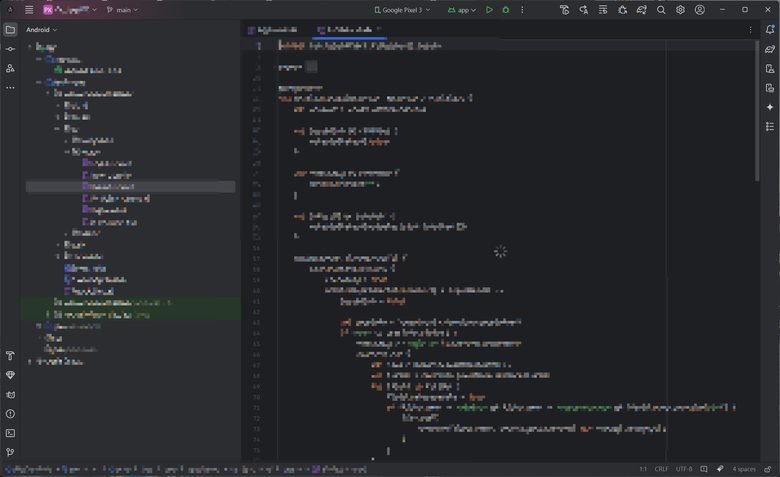Collapse the first blue module folder

pos(39,59)
